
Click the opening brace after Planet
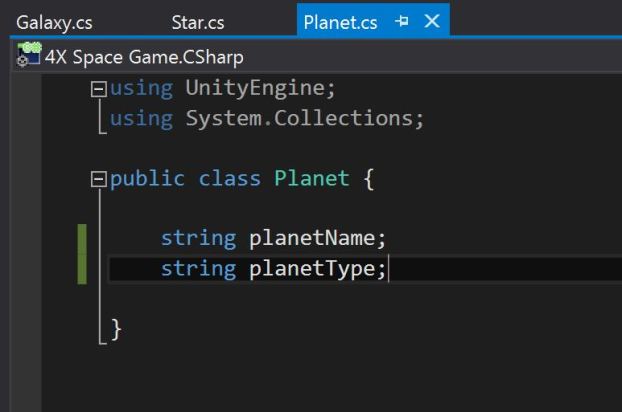(x=368, y=179)
